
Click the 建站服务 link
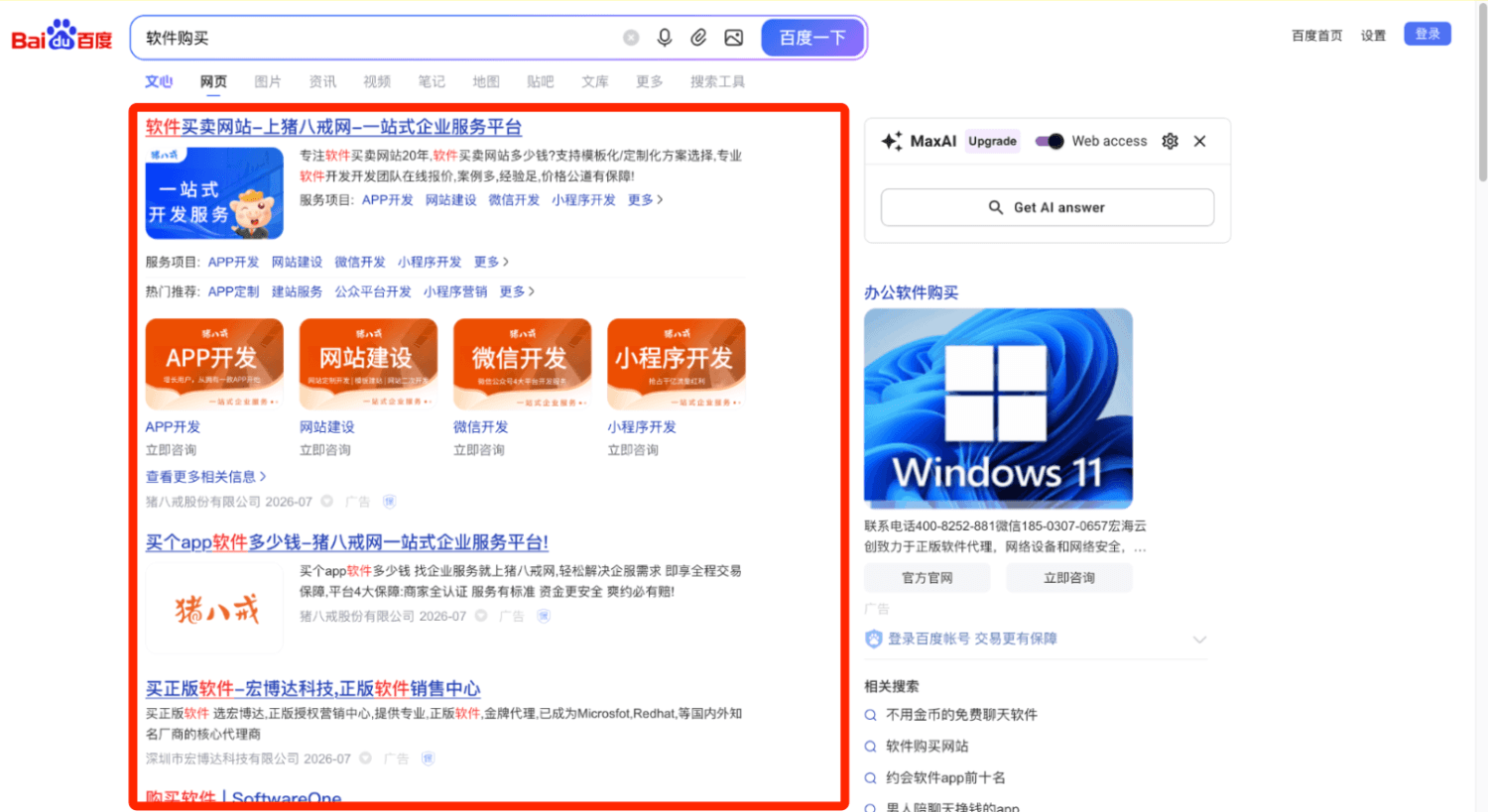(x=298, y=291)
